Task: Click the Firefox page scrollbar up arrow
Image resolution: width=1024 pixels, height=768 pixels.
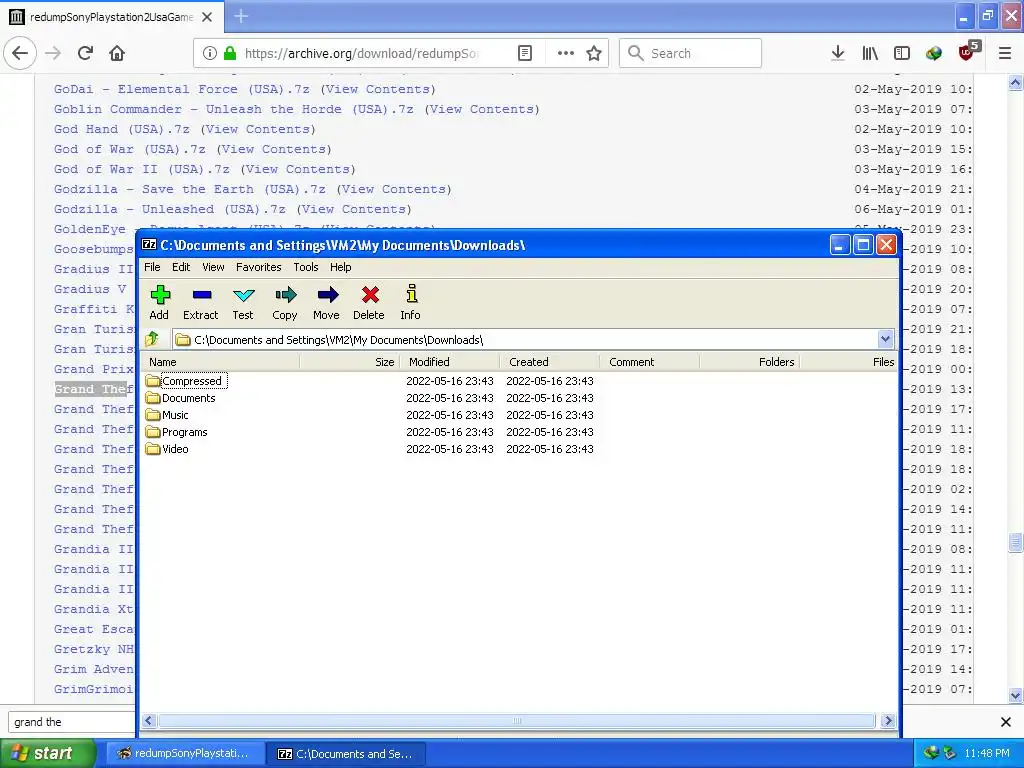Action: click(x=1015, y=82)
